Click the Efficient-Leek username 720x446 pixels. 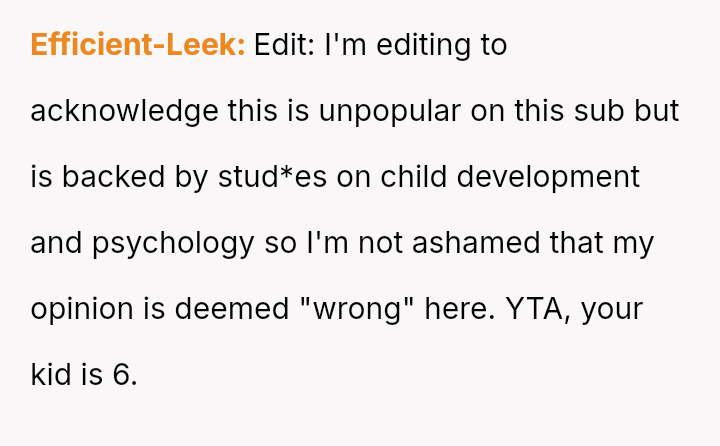[x=137, y=45]
